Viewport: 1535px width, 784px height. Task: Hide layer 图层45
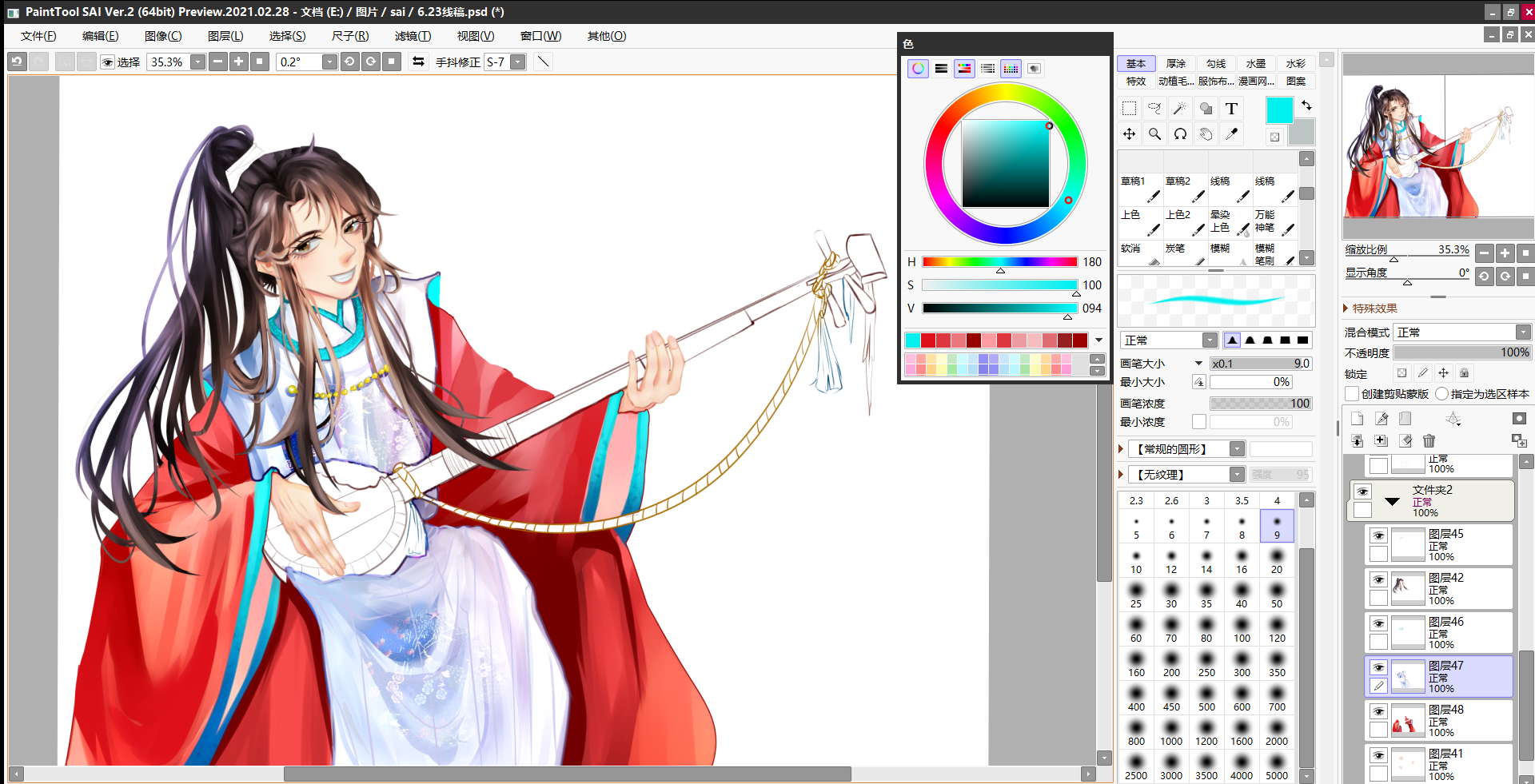(1378, 535)
